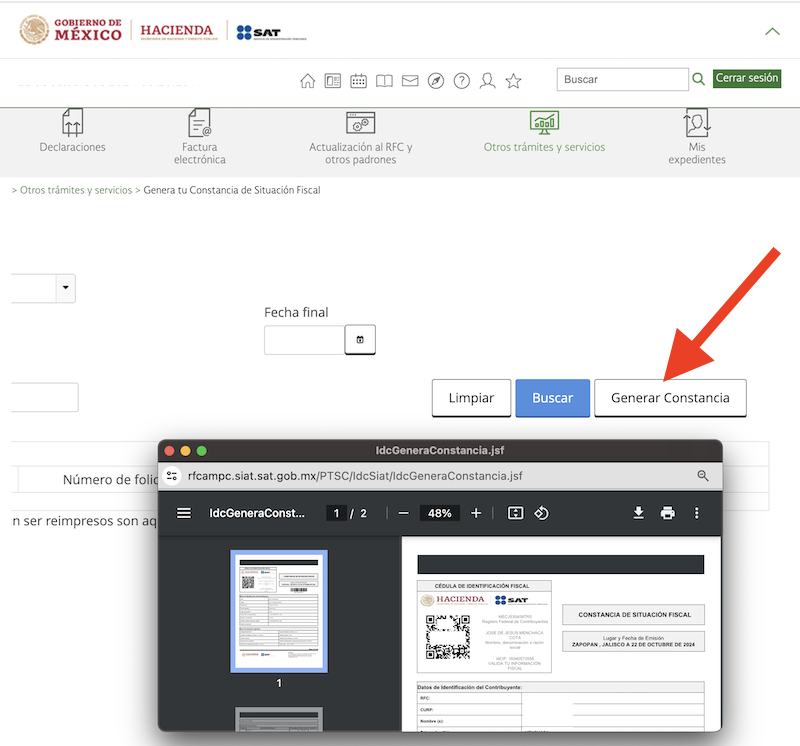Toggle fit to page in PDF viewer
The height and width of the screenshot is (746, 800).
[515, 513]
